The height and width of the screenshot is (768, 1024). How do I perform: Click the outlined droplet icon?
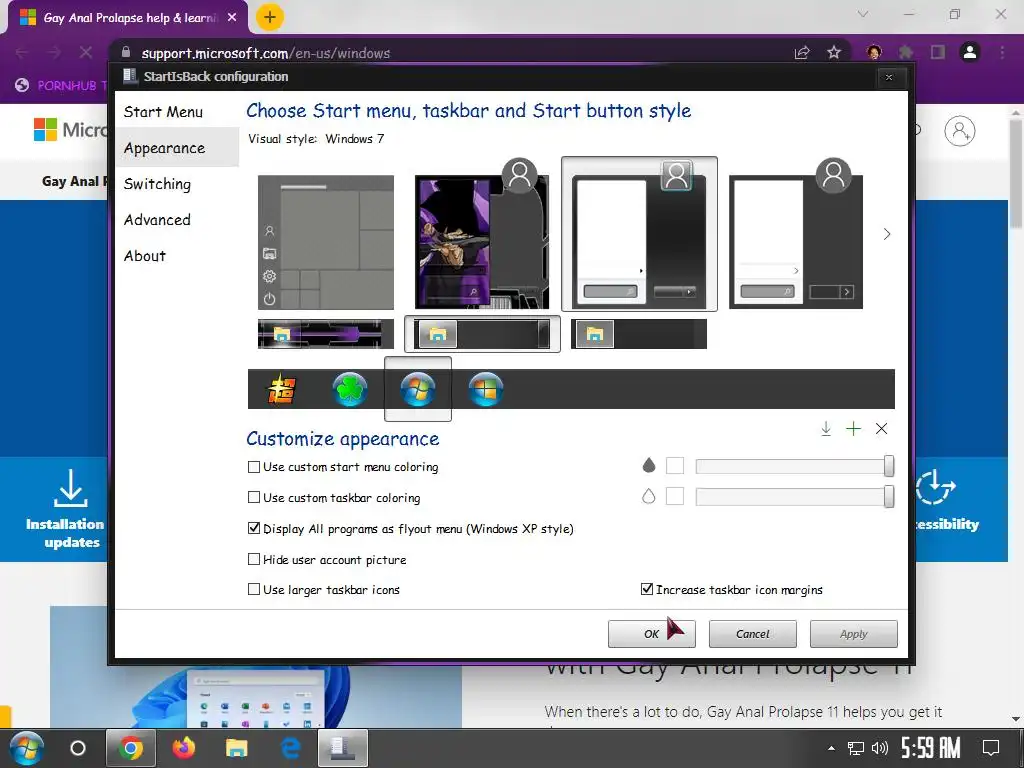pyautogui.click(x=648, y=496)
